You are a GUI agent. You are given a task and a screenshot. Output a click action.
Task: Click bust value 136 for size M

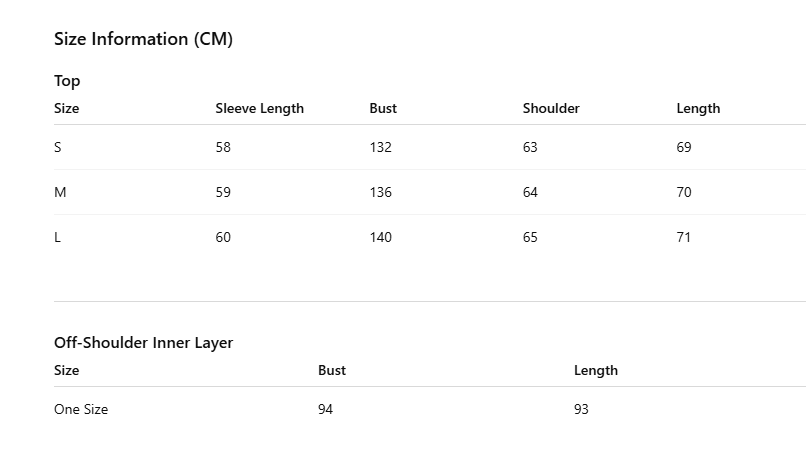point(380,192)
